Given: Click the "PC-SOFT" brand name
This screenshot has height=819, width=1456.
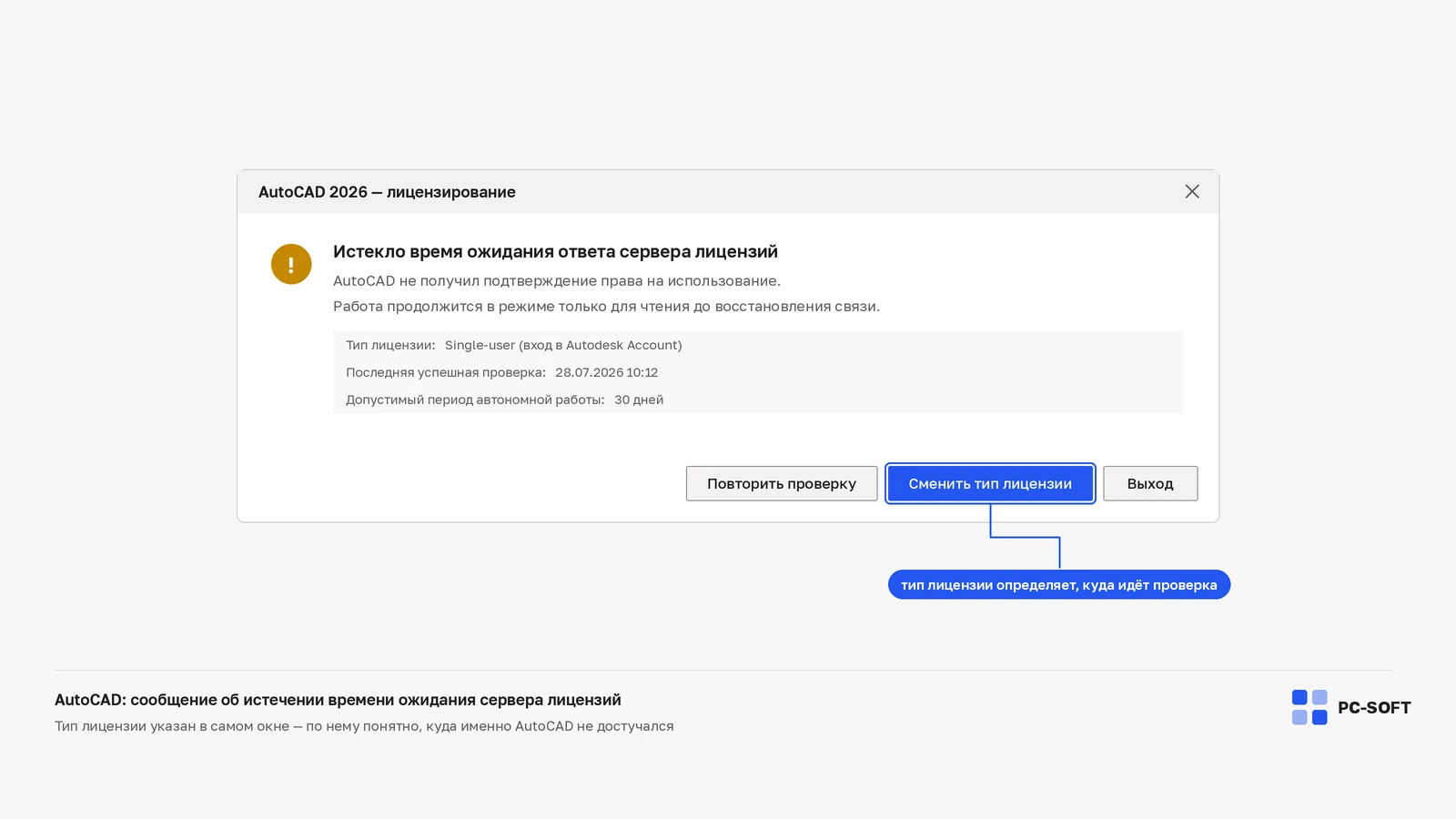Looking at the screenshot, I should pos(1374,708).
